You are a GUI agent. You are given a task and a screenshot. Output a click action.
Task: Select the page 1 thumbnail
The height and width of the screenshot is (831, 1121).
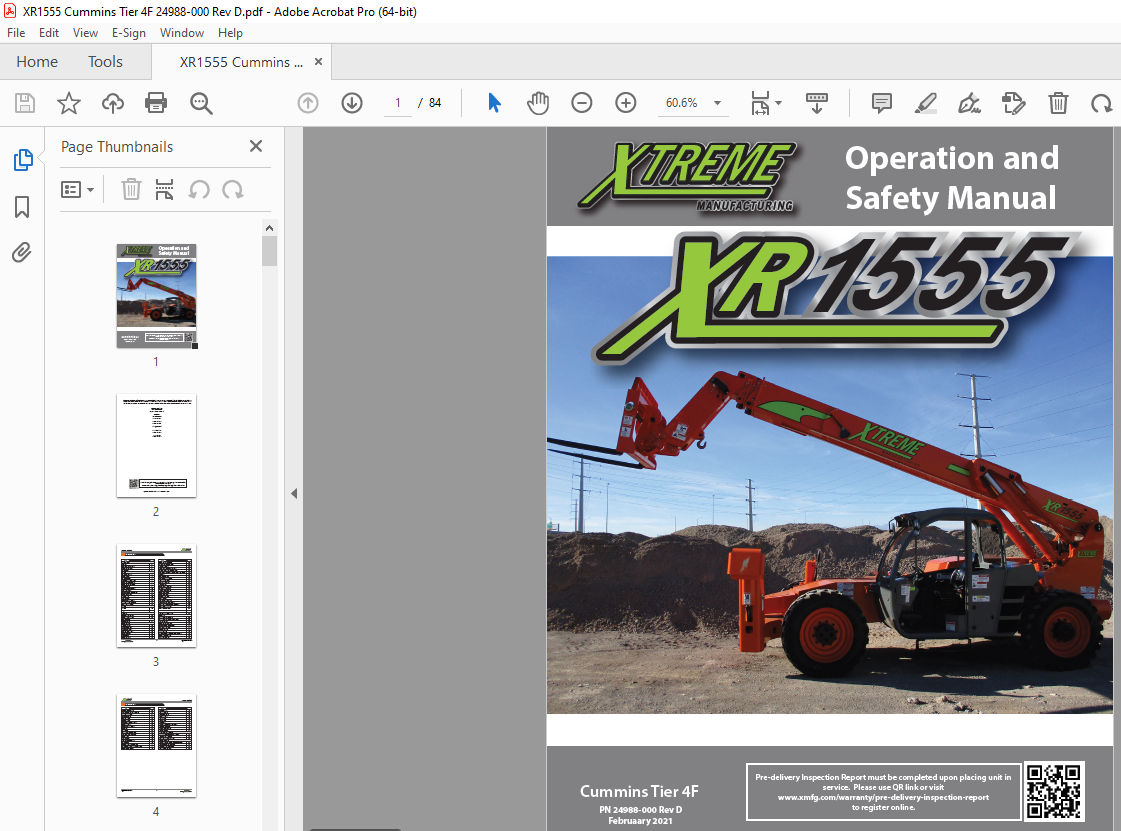coord(157,296)
